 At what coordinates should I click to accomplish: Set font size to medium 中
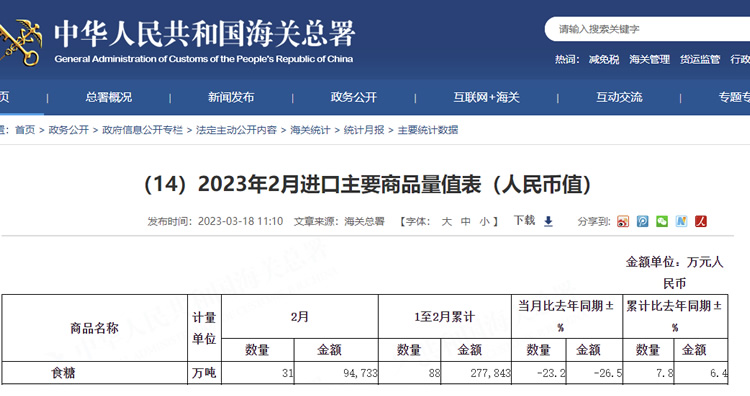tap(466, 221)
